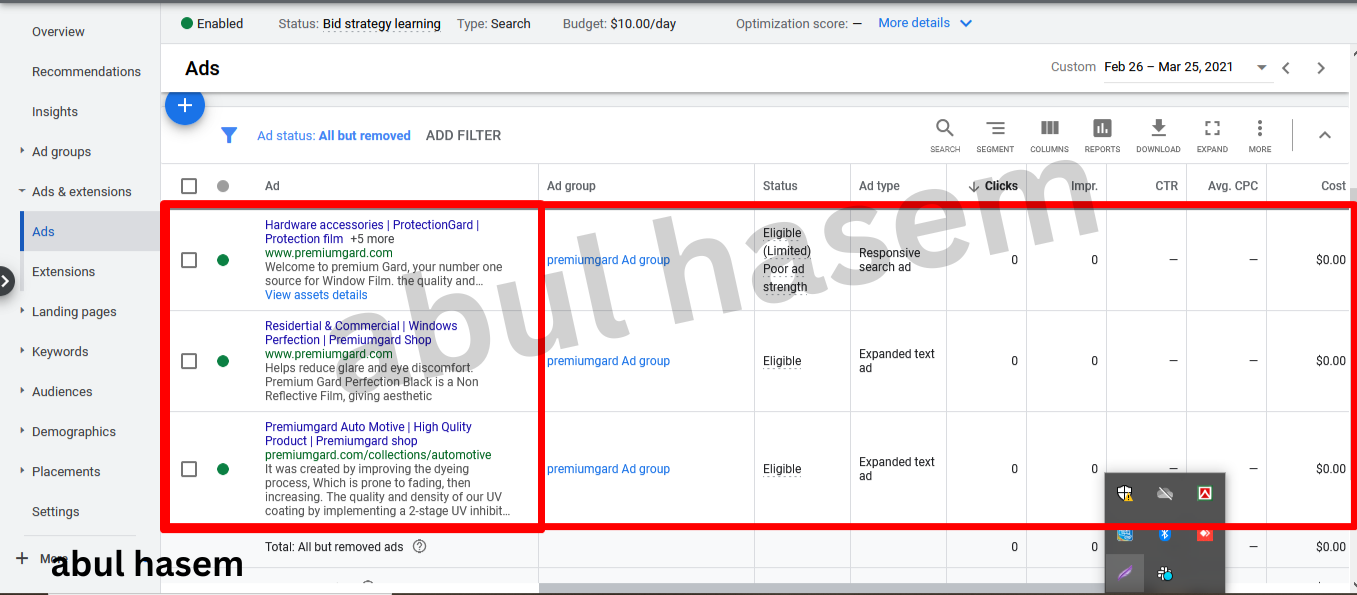Open Settings in the sidebar
1357x595 pixels.
(55, 512)
